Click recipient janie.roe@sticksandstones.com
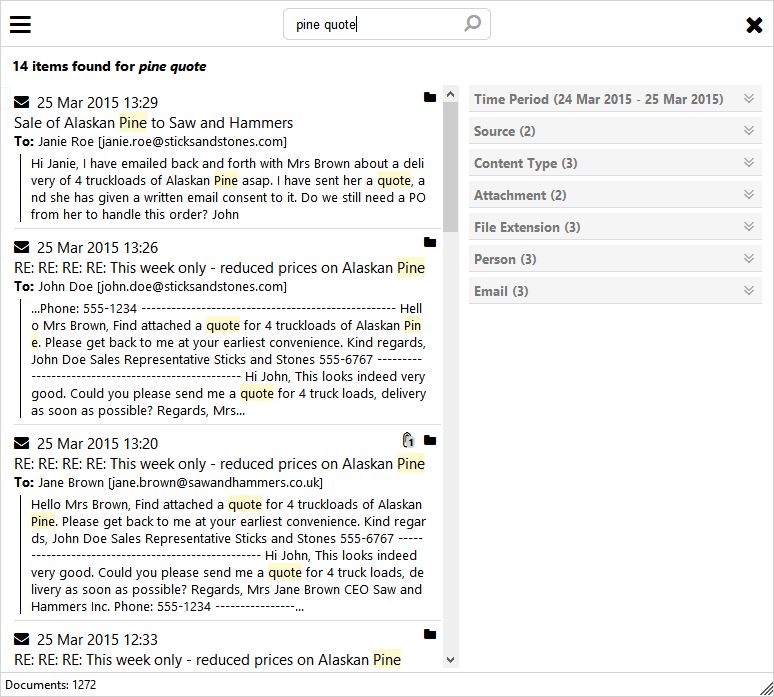This screenshot has width=774, height=697. coord(193,142)
